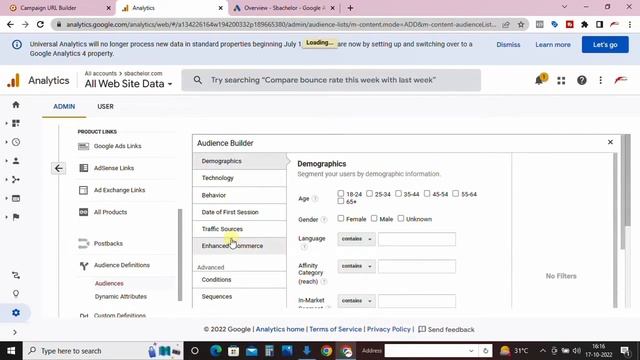Open the Analytics Home icon in sidebar
This screenshot has width=640, height=360.
[x=16, y=105]
